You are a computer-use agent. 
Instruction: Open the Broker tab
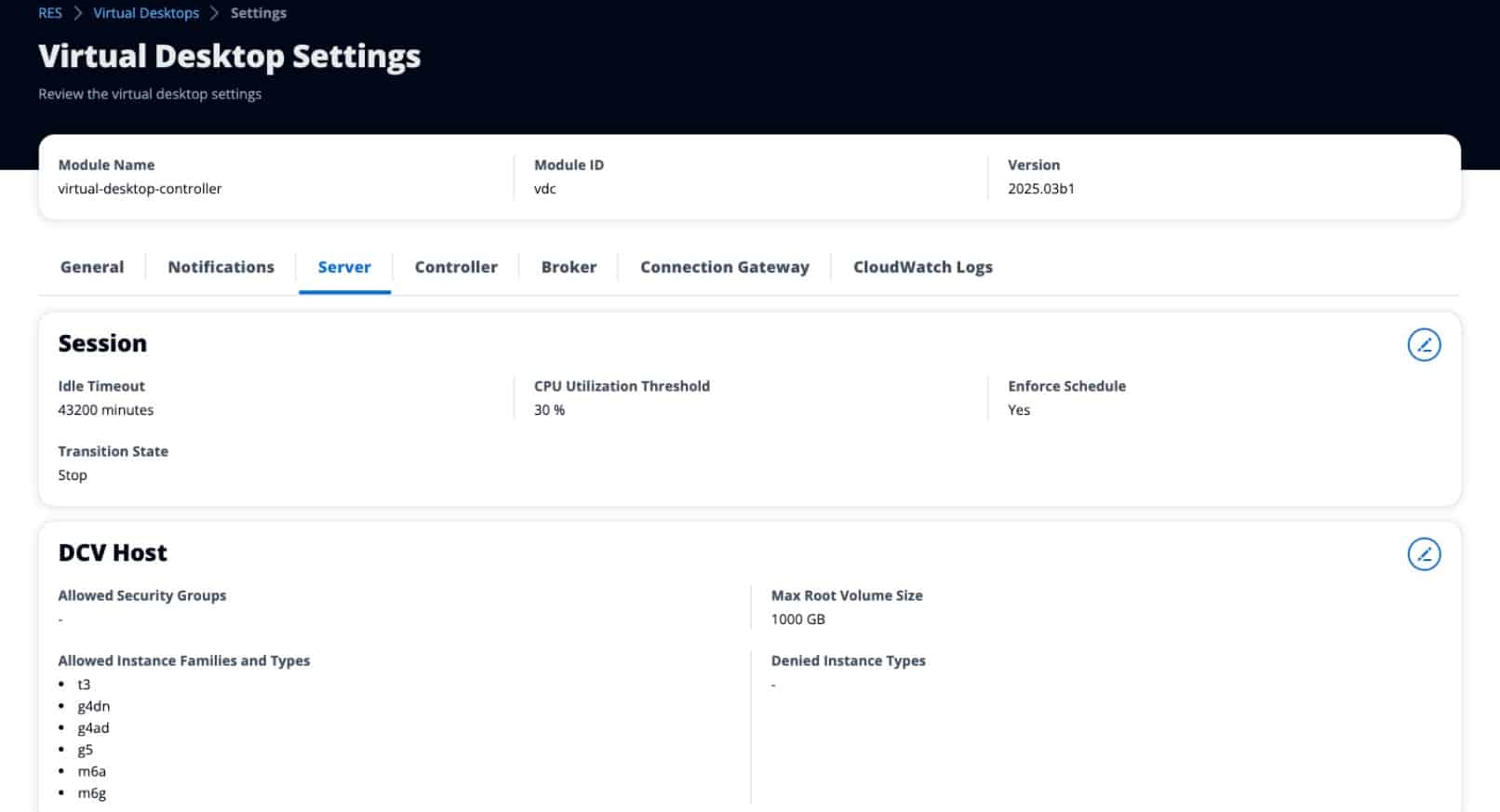click(x=569, y=267)
